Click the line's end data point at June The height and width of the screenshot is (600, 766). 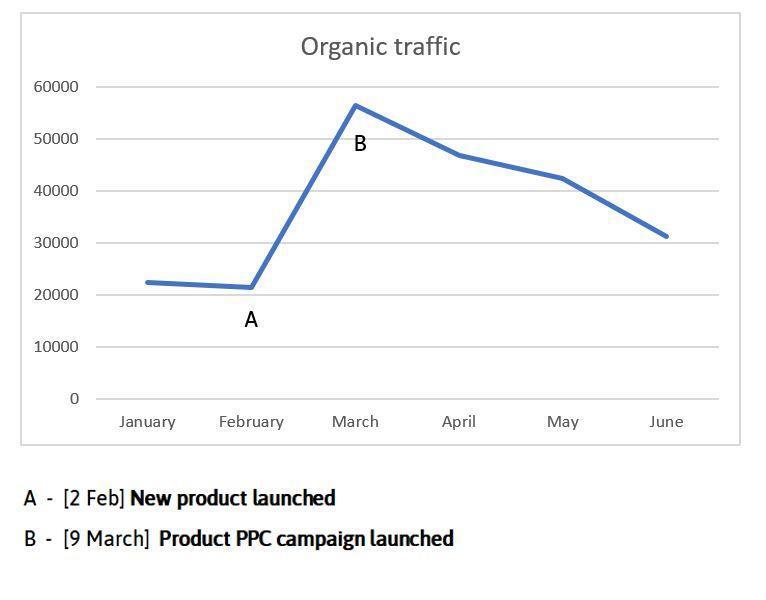click(x=666, y=237)
